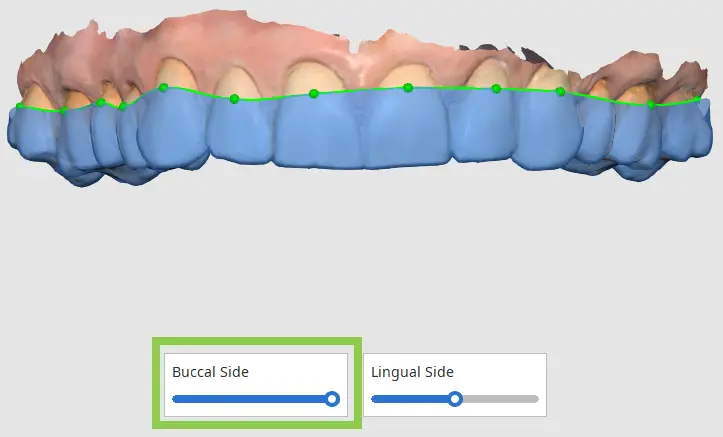
Task: Click the blue filled Lingual Side track
Action: coord(409,399)
